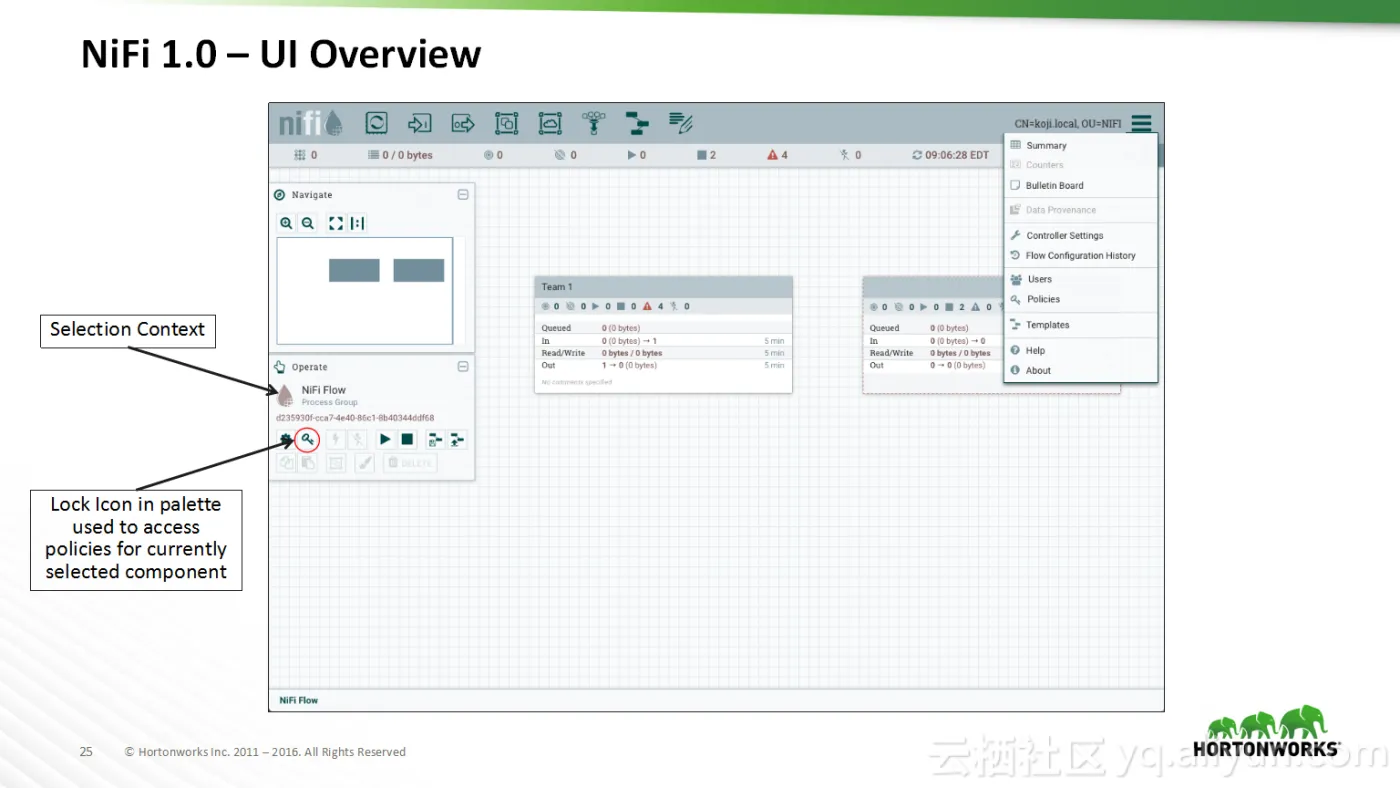The width and height of the screenshot is (1400, 788).
Task: Click the Actual size navigate icon
Action: [x=357, y=224]
